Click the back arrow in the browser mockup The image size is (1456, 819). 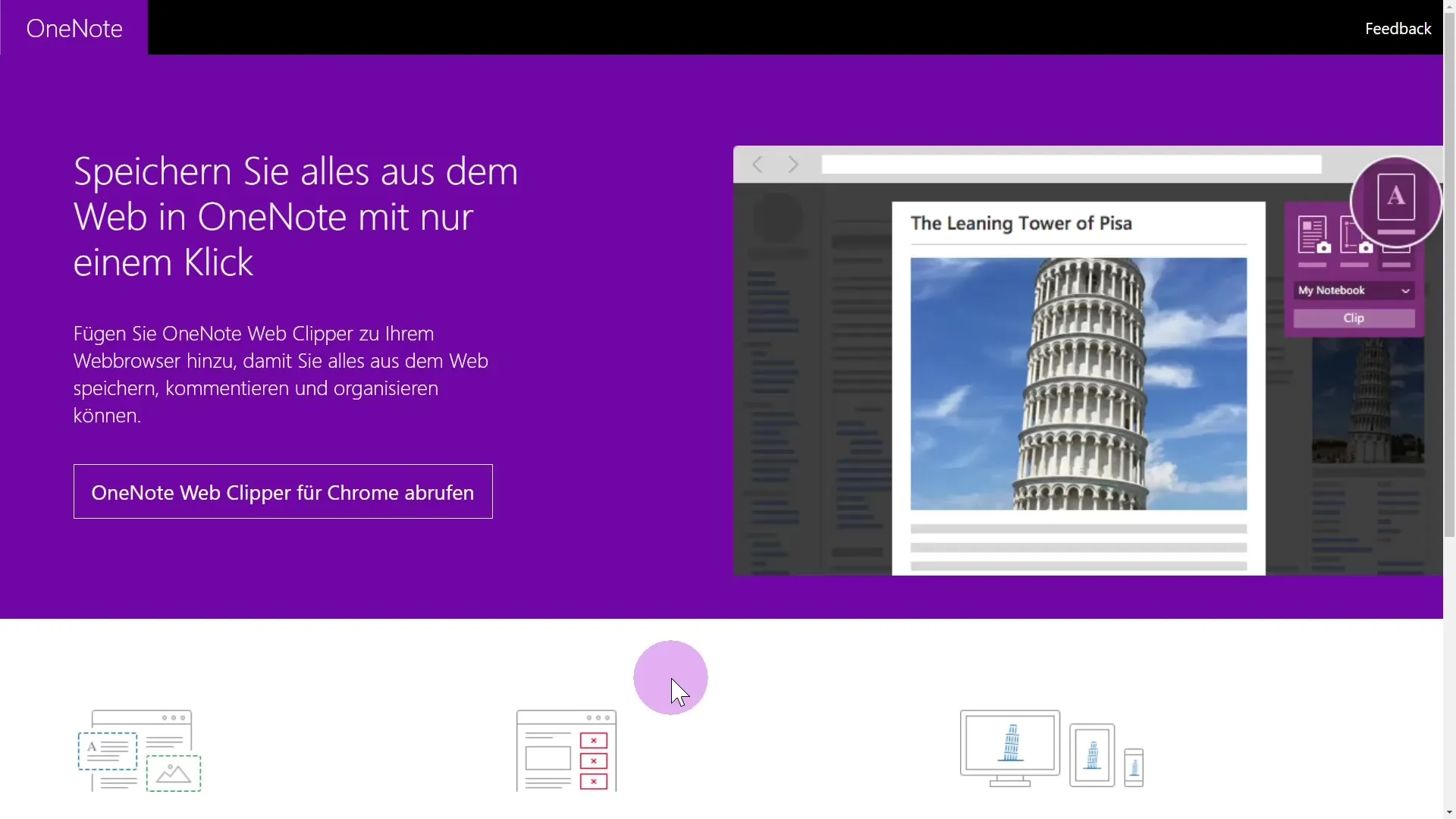(x=757, y=165)
